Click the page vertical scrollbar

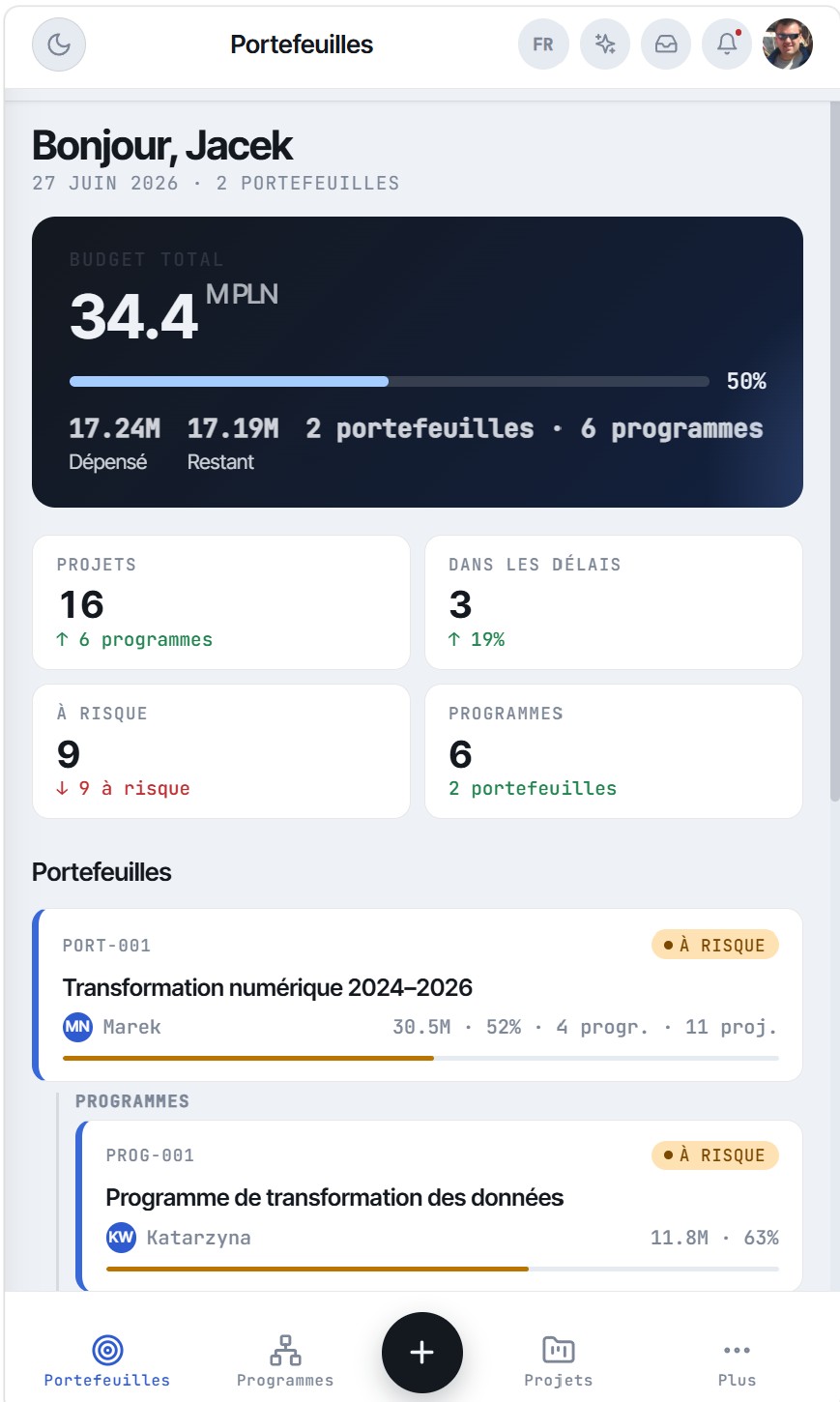coord(835,450)
